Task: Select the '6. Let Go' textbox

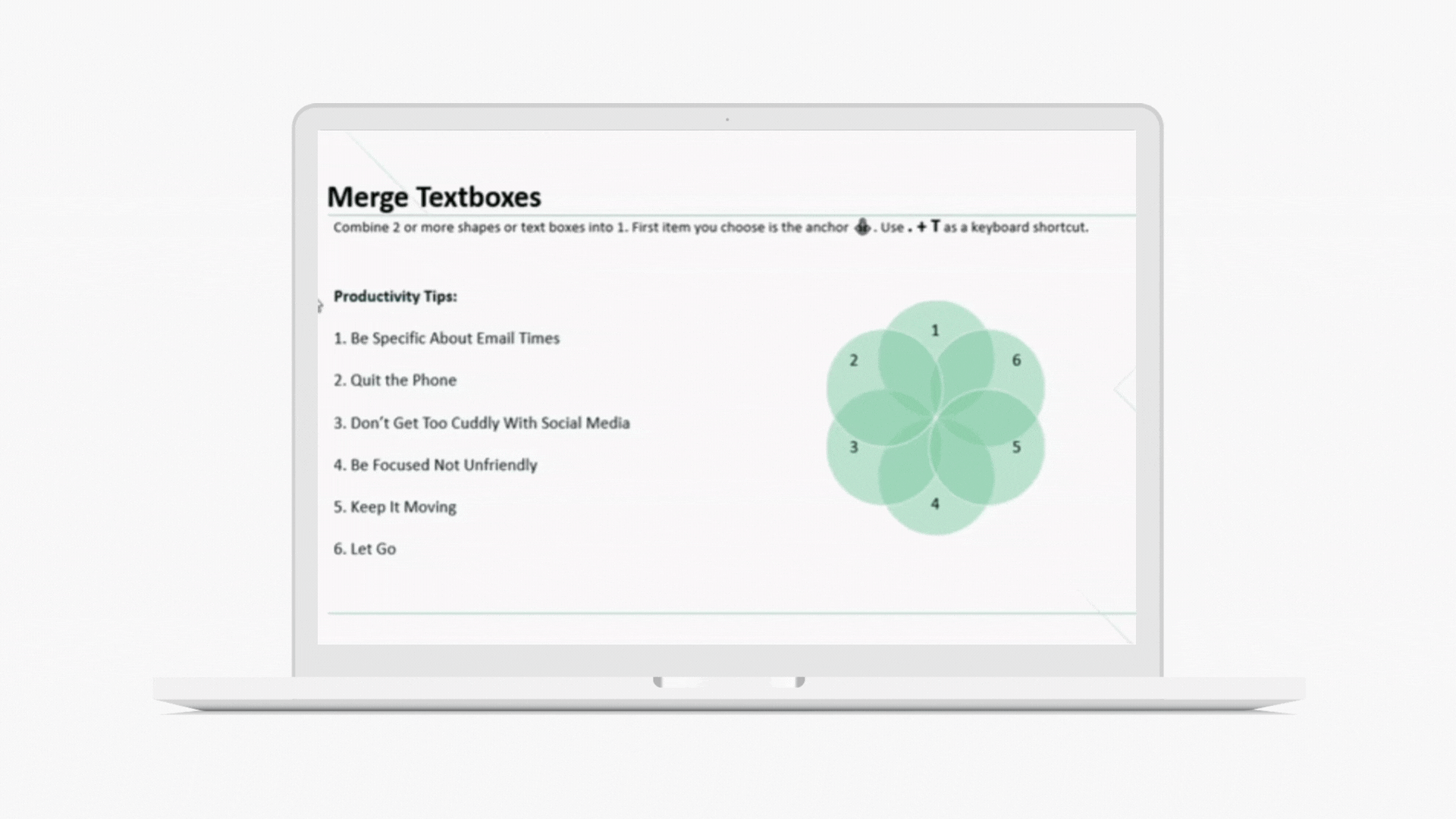Action: tap(365, 549)
